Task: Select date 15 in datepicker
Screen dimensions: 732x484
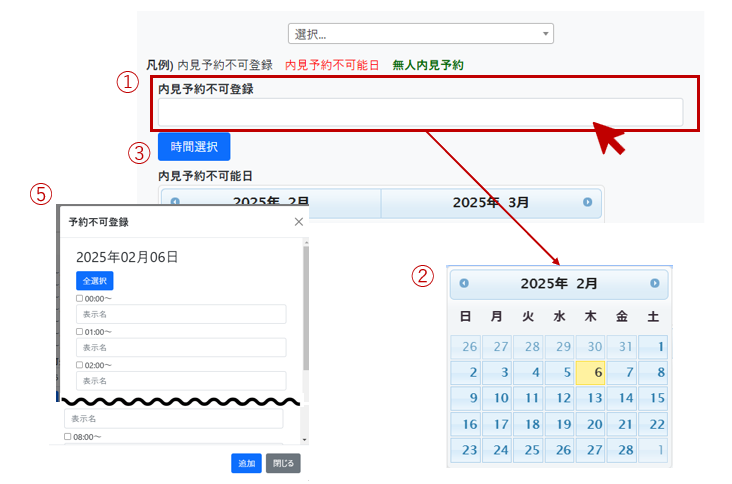Action: (653, 398)
